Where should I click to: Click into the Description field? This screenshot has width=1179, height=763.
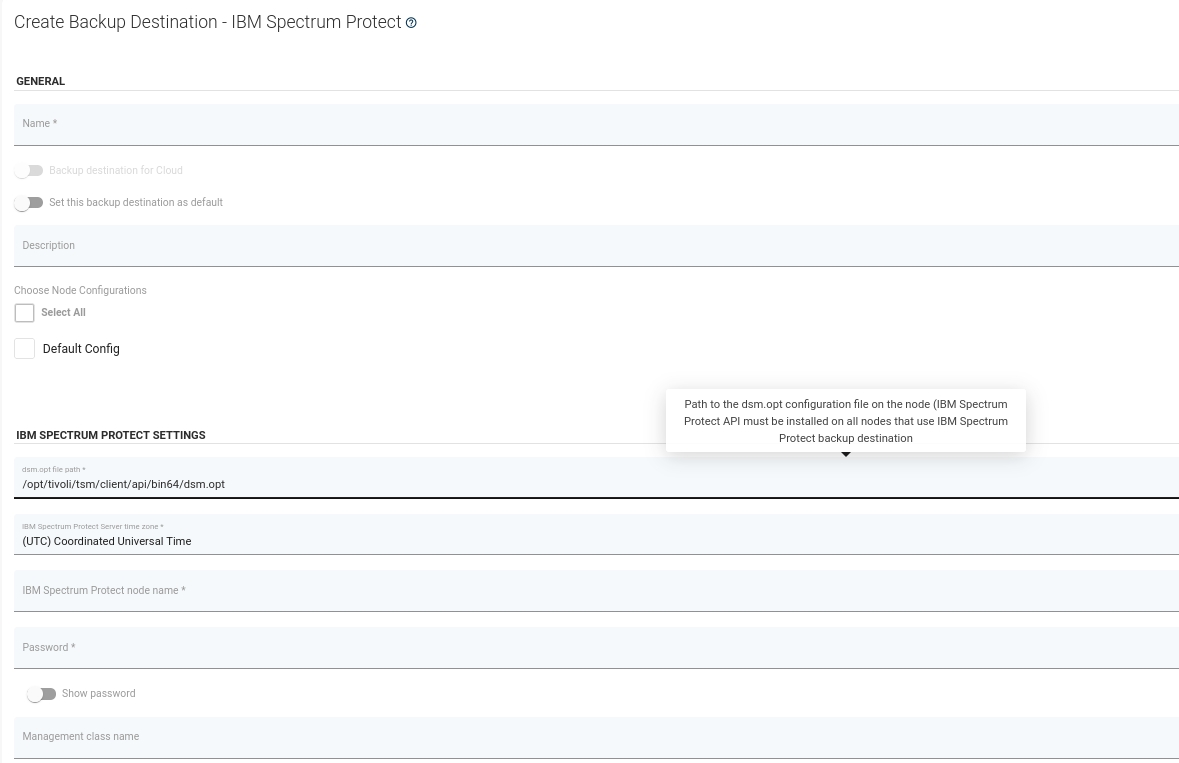(x=596, y=246)
